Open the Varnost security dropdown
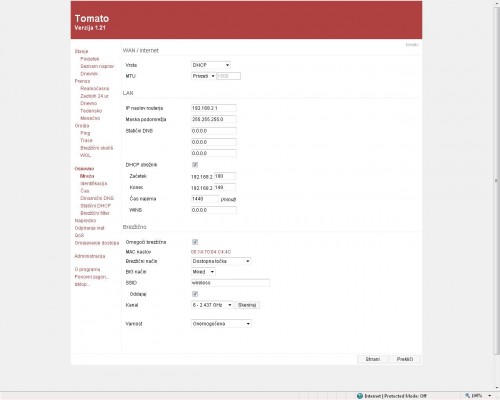 pos(221,324)
